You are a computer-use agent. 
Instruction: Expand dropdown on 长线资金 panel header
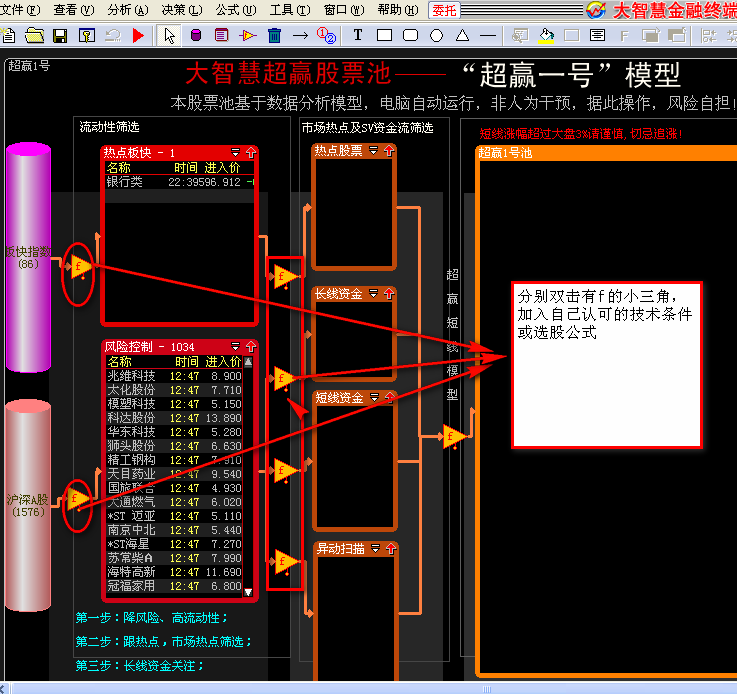pyautogui.click(x=374, y=294)
